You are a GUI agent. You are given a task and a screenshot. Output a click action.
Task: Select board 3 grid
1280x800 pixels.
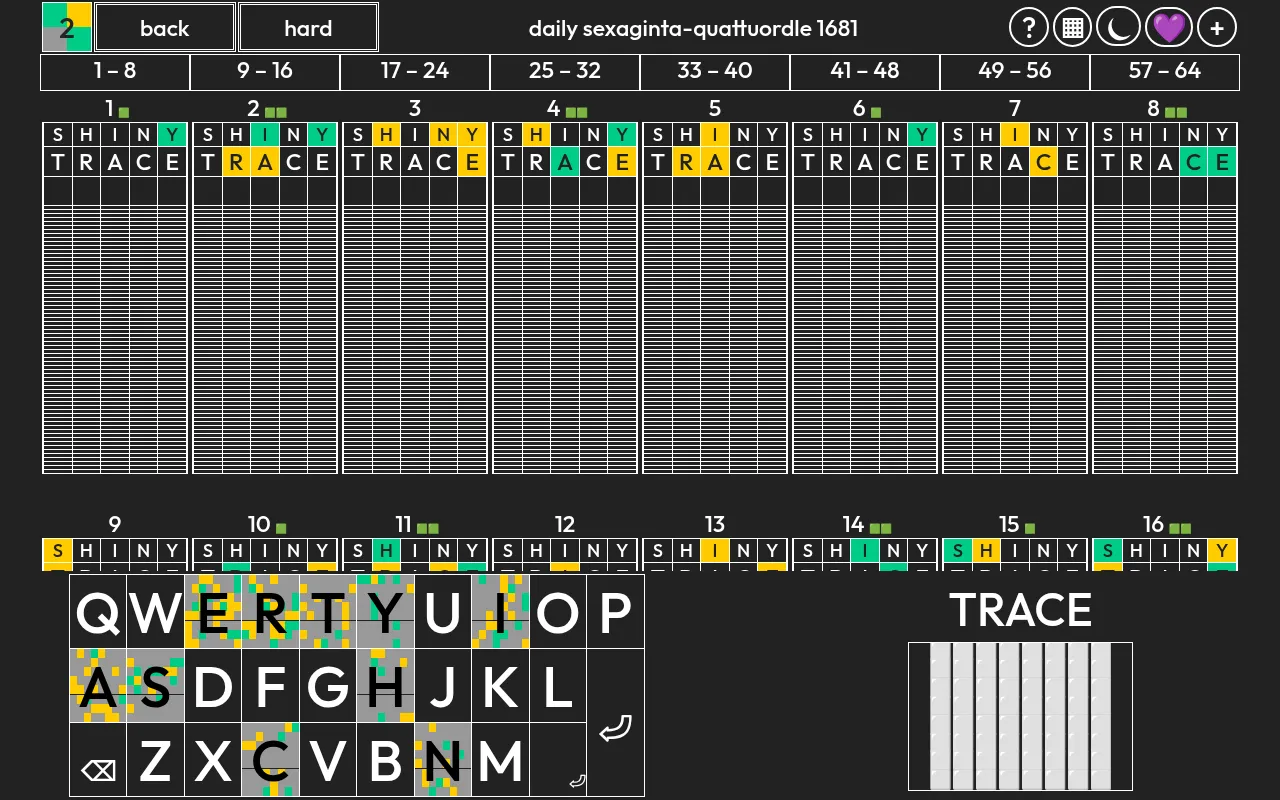[415, 298]
